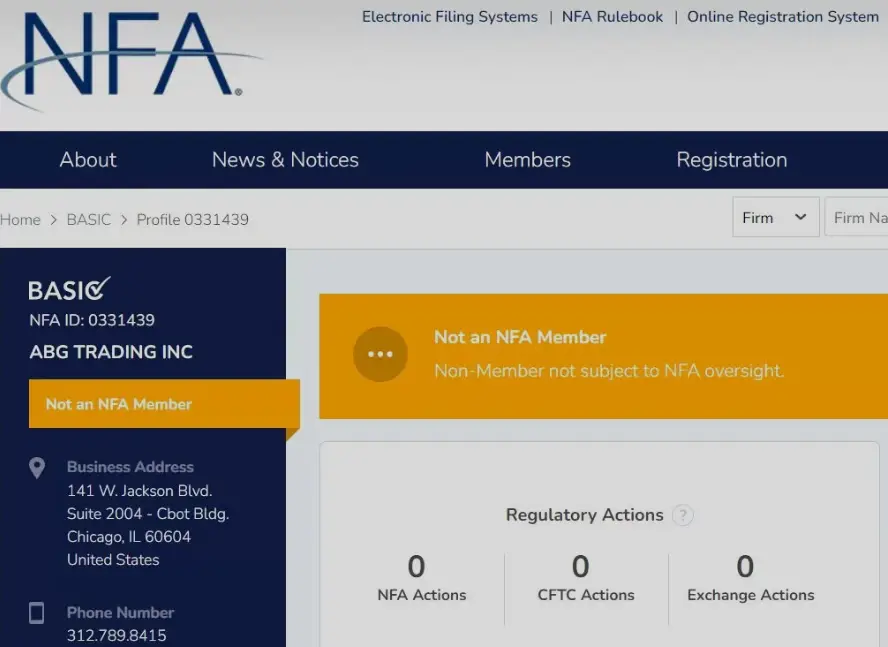This screenshot has width=888, height=647.
Task: Open the Members menu
Action: tap(527, 160)
